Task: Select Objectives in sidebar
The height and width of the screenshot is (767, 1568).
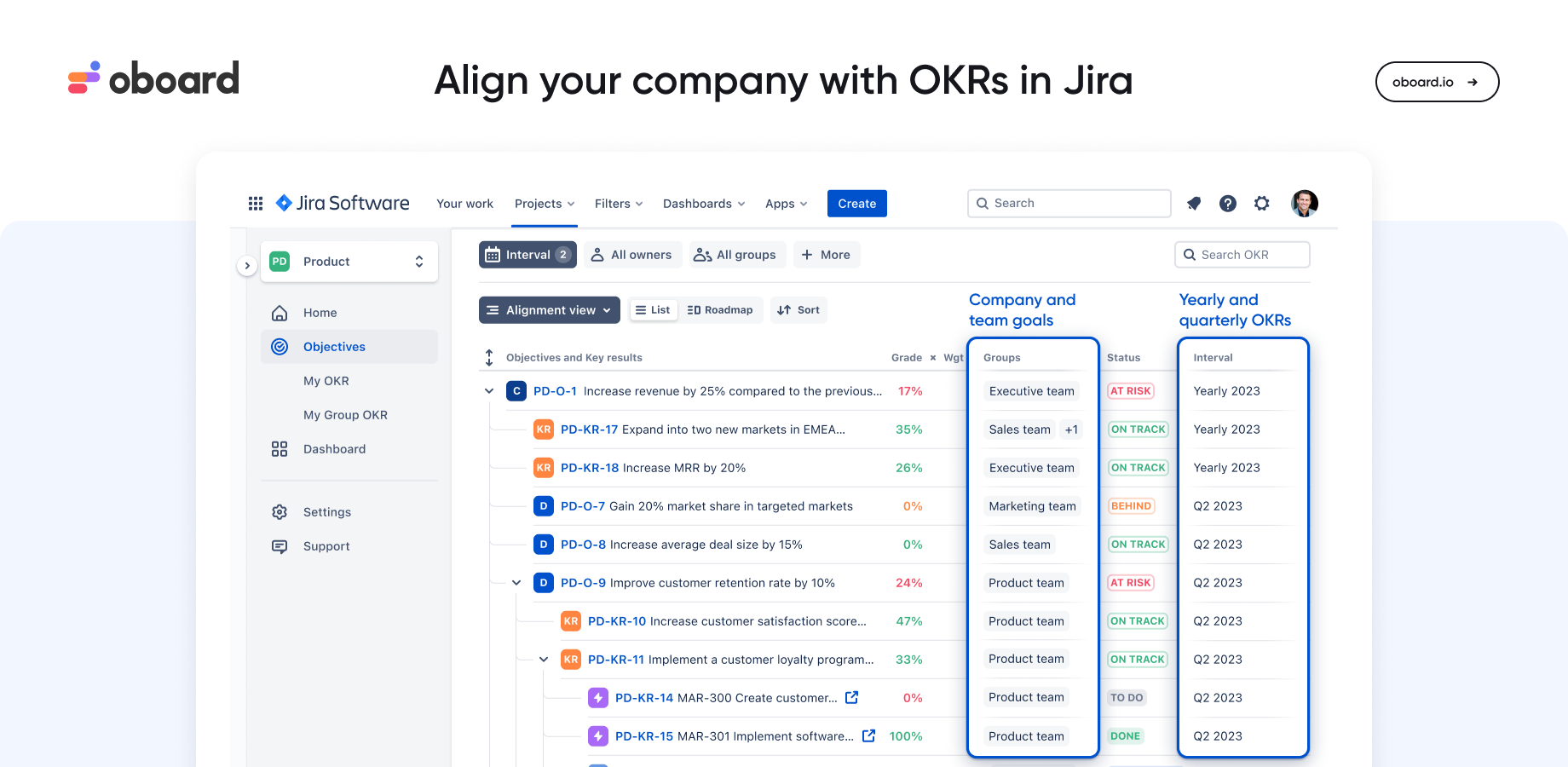Action: pos(349,347)
